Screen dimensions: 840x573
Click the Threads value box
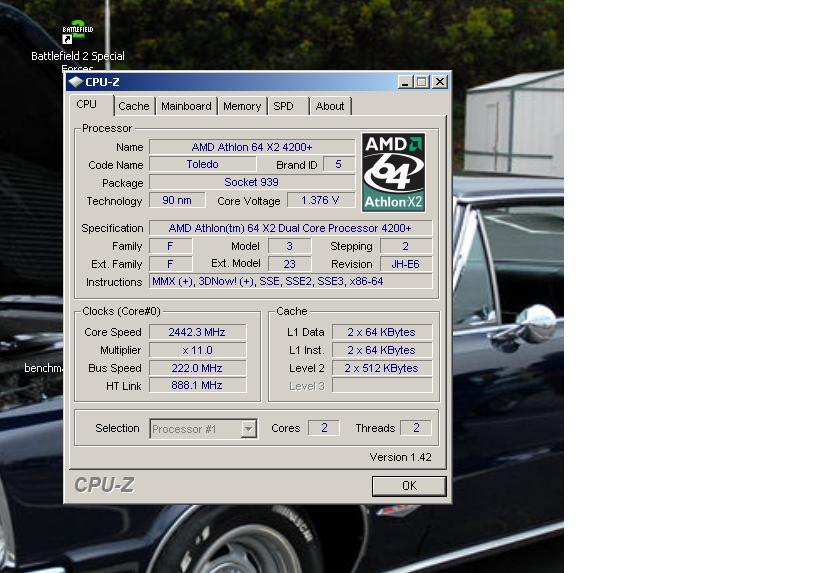pyautogui.click(x=416, y=428)
